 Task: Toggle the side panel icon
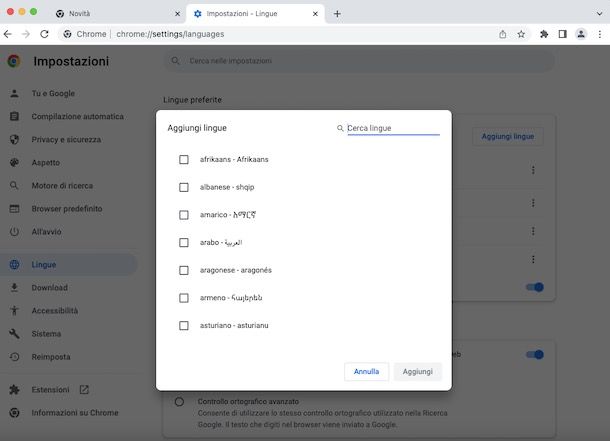(563, 34)
